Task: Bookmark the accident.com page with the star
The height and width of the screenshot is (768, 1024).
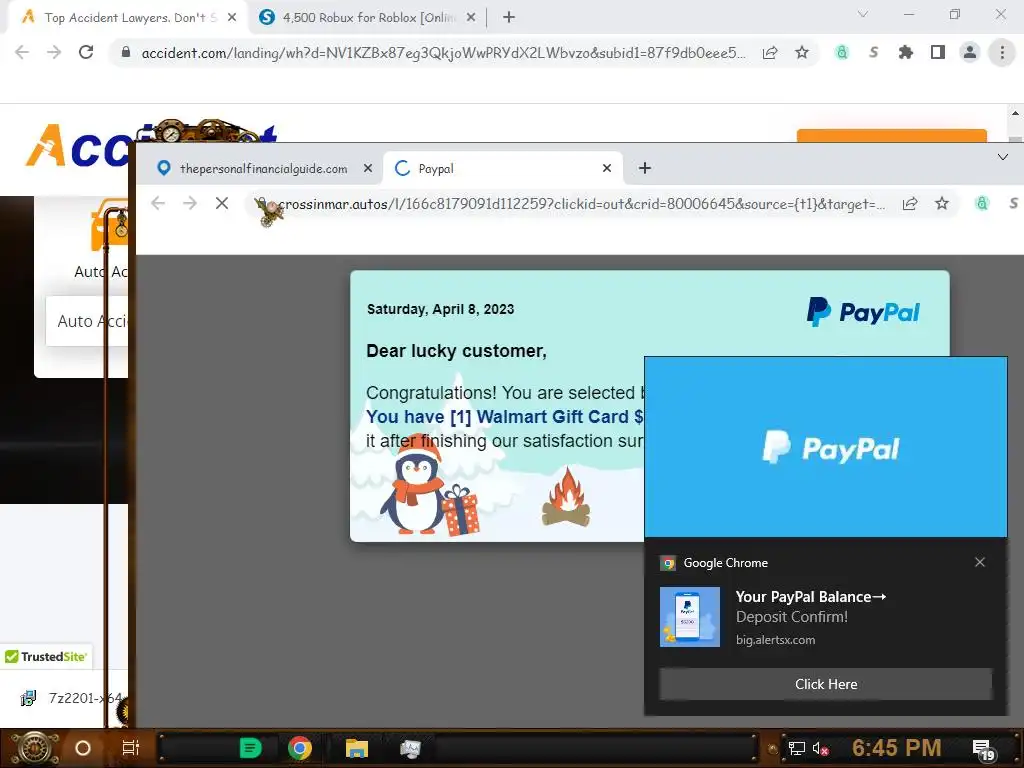Action: (802, 52)
